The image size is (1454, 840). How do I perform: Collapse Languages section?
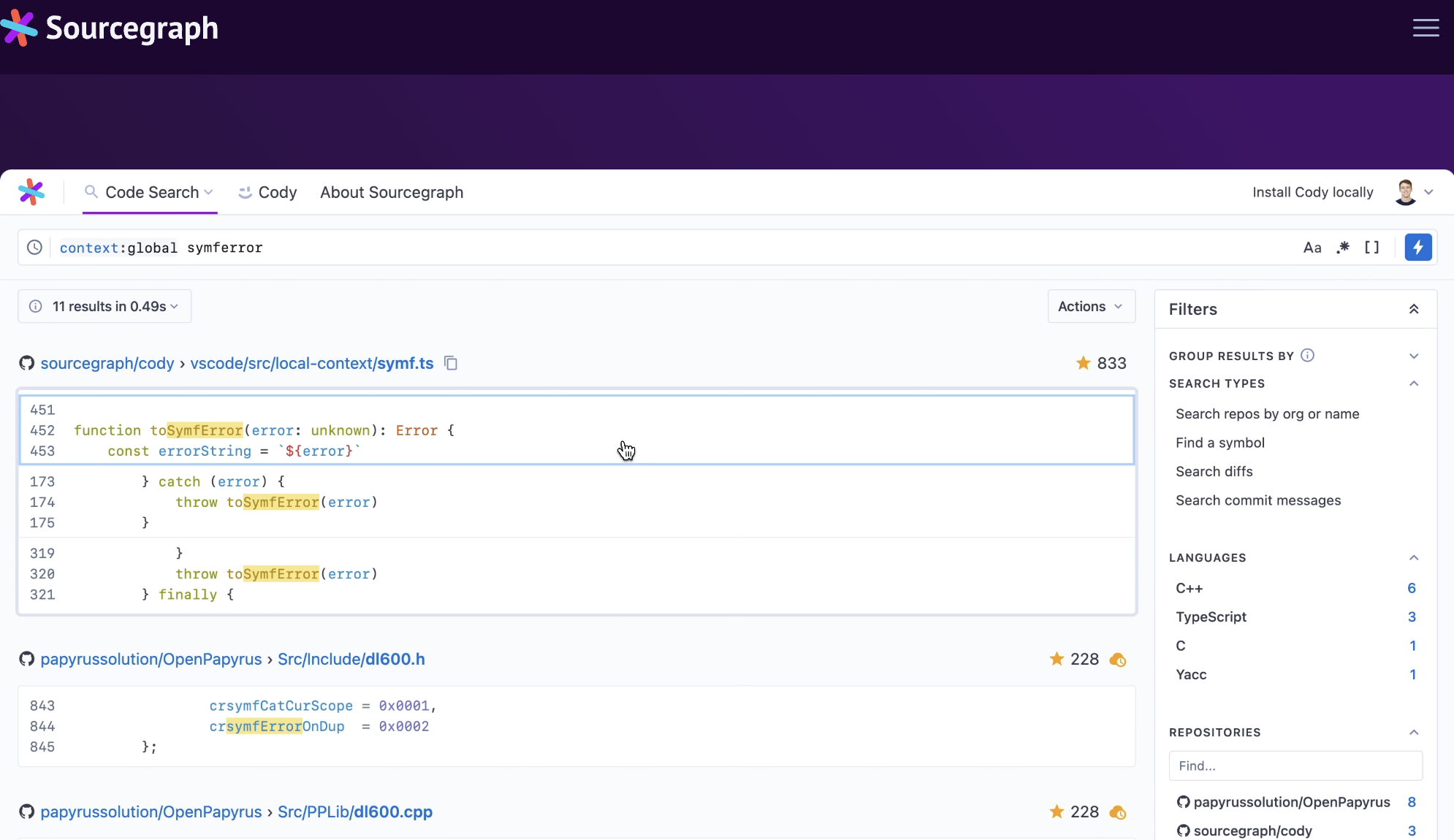[1414, 557]
